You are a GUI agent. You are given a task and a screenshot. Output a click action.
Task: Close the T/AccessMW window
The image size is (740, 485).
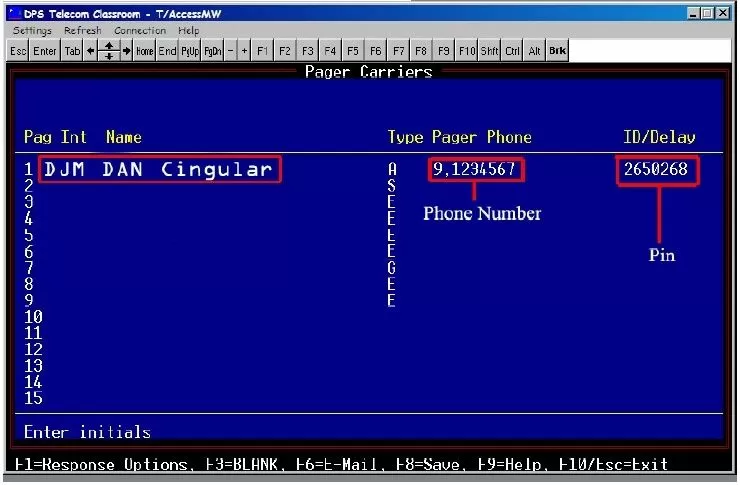point(723,13)
